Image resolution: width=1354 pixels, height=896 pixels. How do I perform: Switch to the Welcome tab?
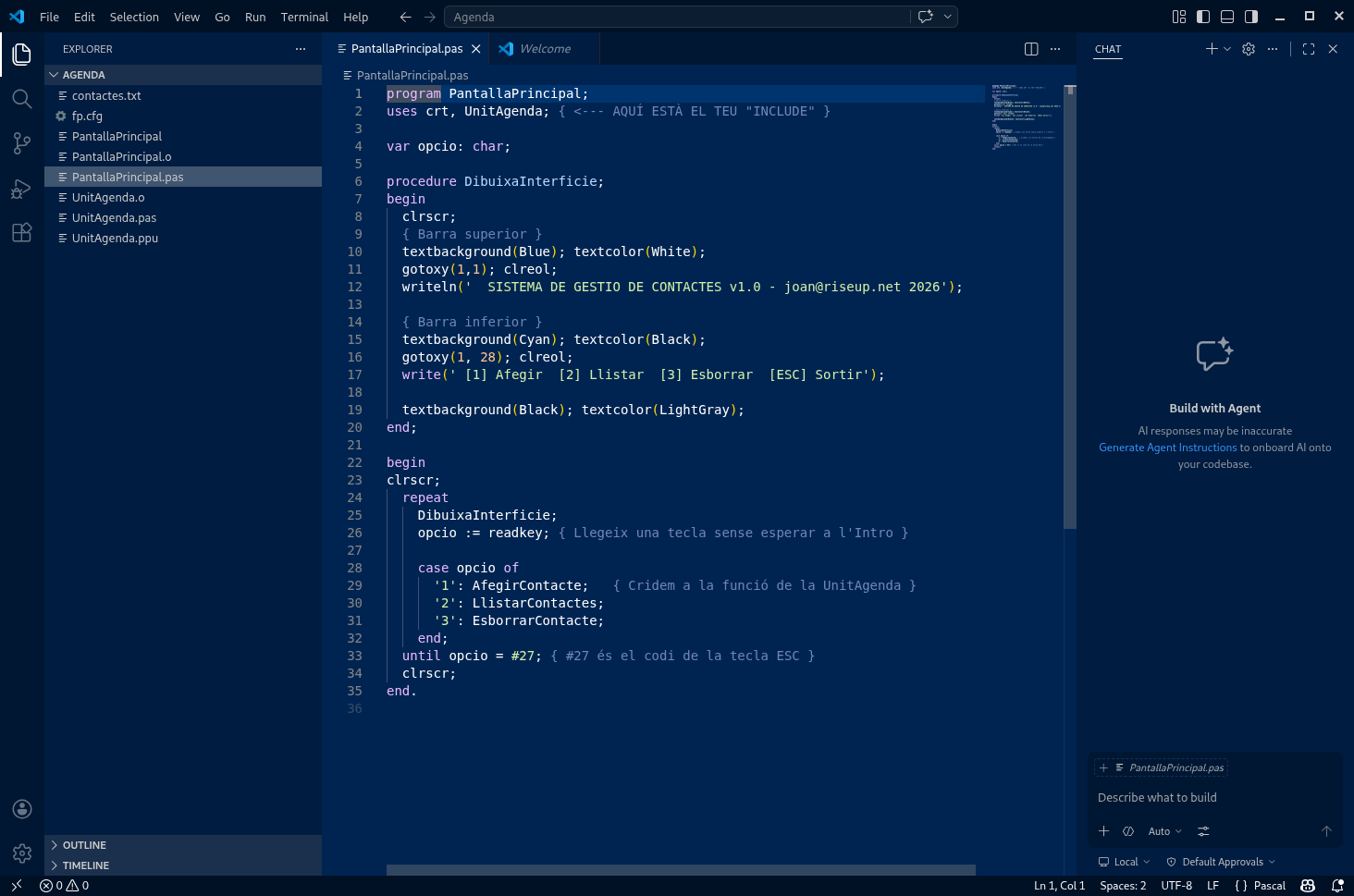(544, 48)
